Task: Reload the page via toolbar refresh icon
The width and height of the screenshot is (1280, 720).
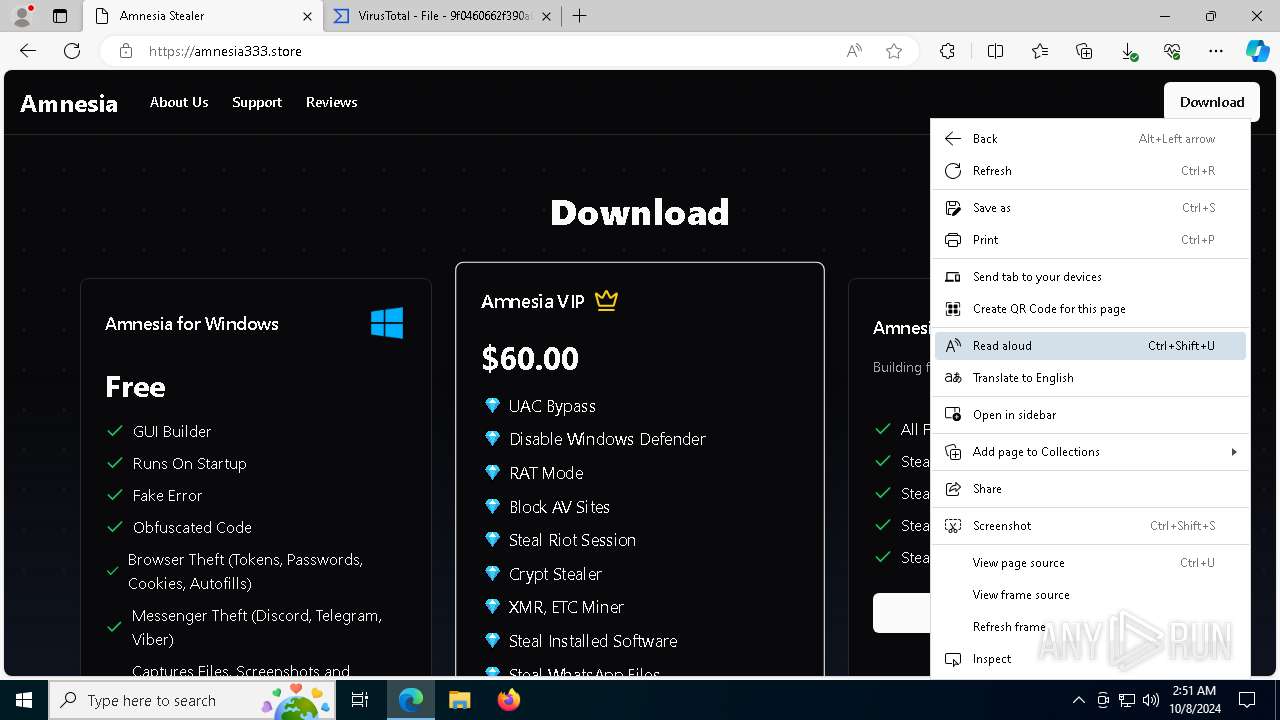Action: tap(72, 51)
